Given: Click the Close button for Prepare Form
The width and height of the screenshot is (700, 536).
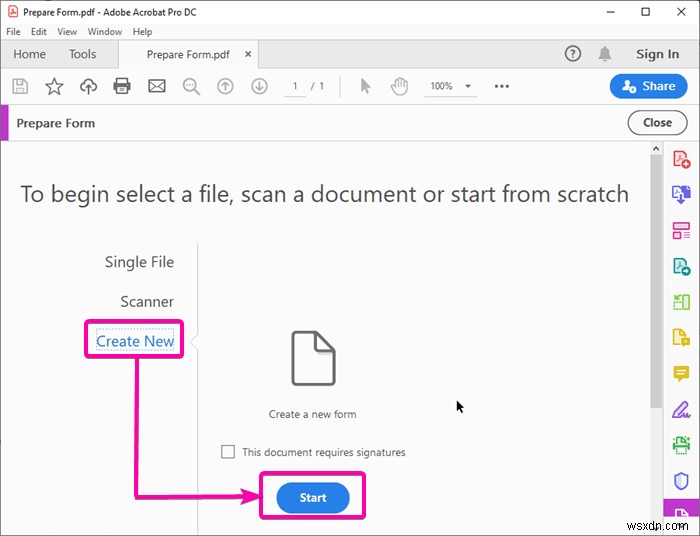Looking at the screenshot, I should click(x=657, y=123).
